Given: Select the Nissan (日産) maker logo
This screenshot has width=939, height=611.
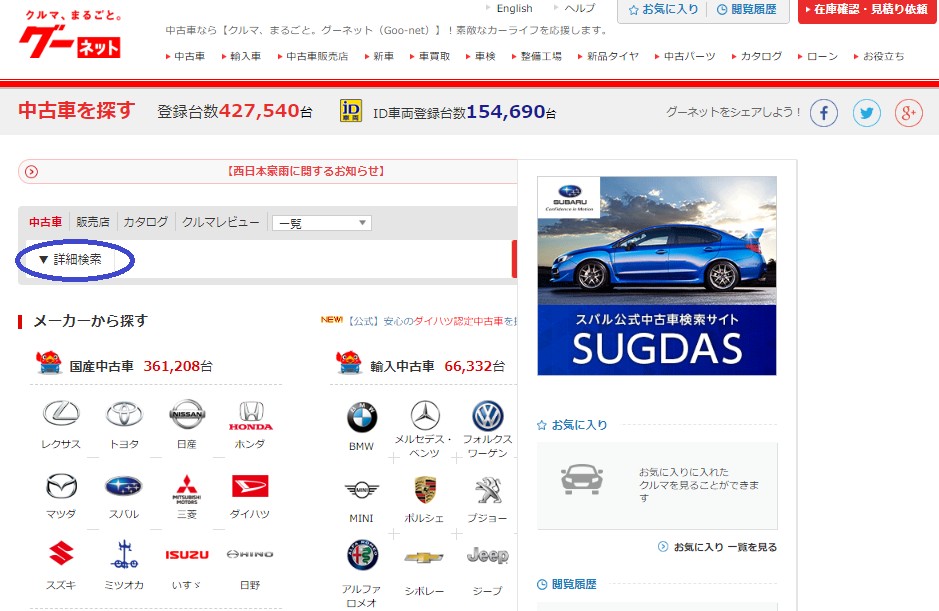Looking at the screenshot, I should point(187,414).
